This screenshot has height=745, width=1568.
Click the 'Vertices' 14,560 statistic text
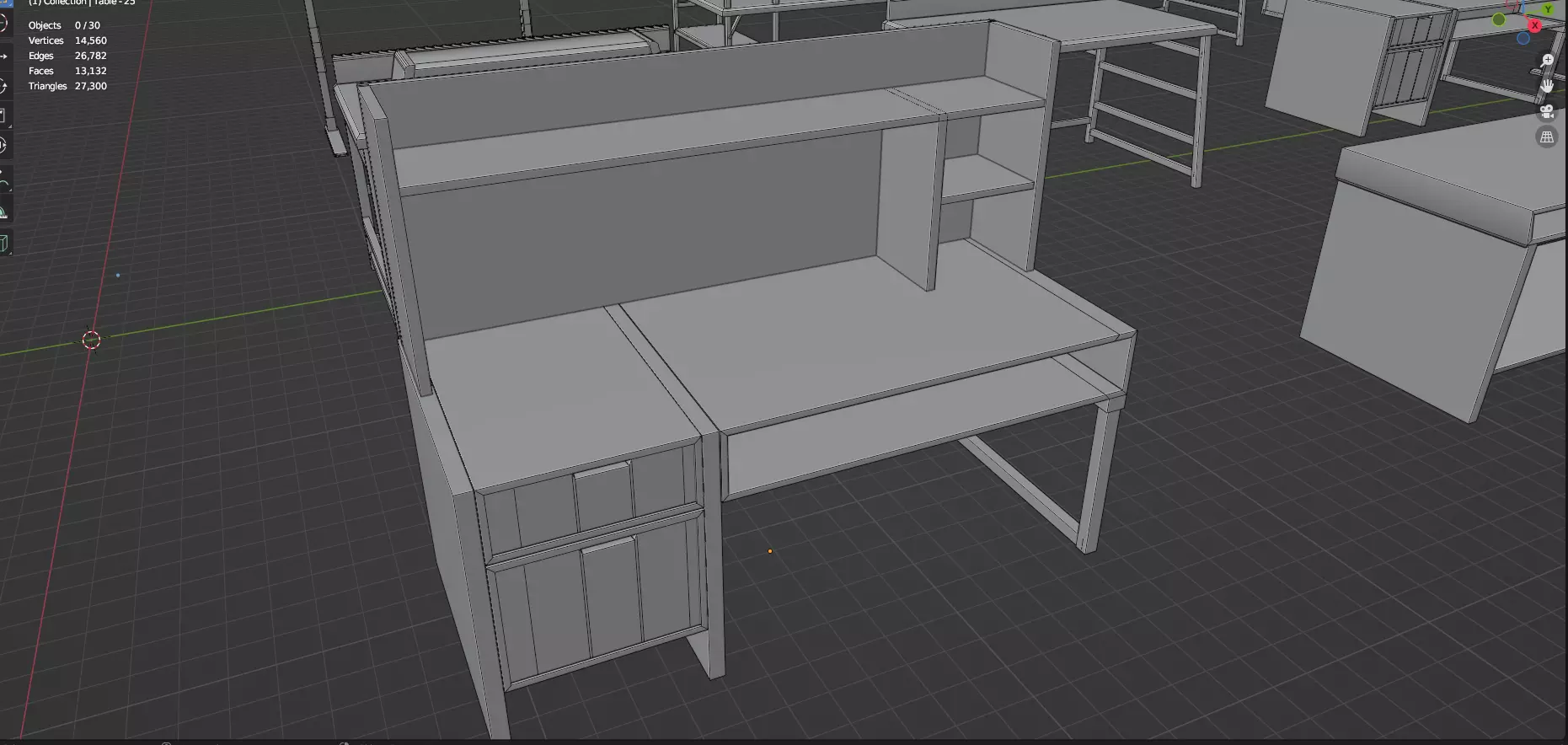click(67, 40)
